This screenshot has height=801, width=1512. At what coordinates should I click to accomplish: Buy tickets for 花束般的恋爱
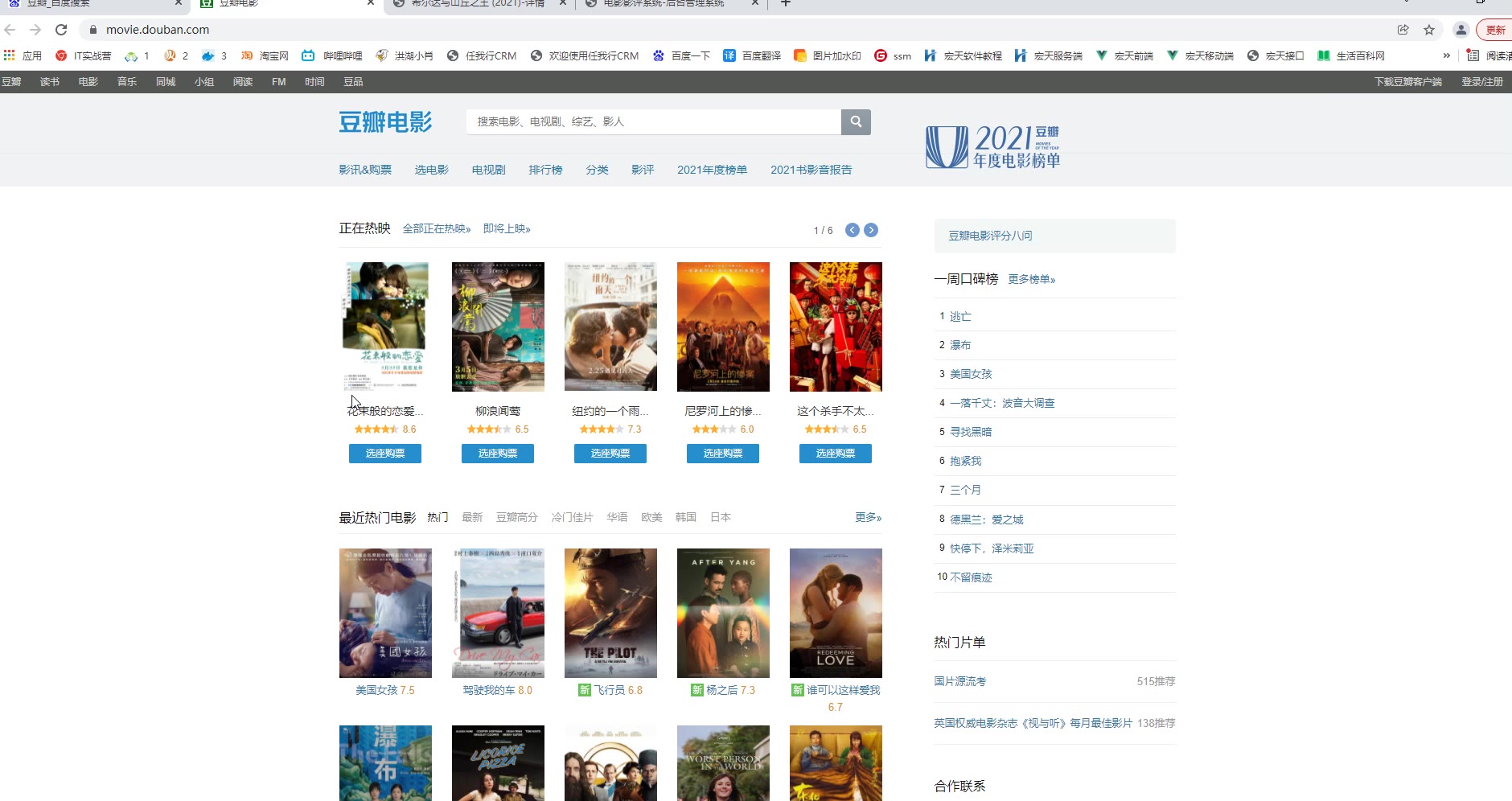385,454
